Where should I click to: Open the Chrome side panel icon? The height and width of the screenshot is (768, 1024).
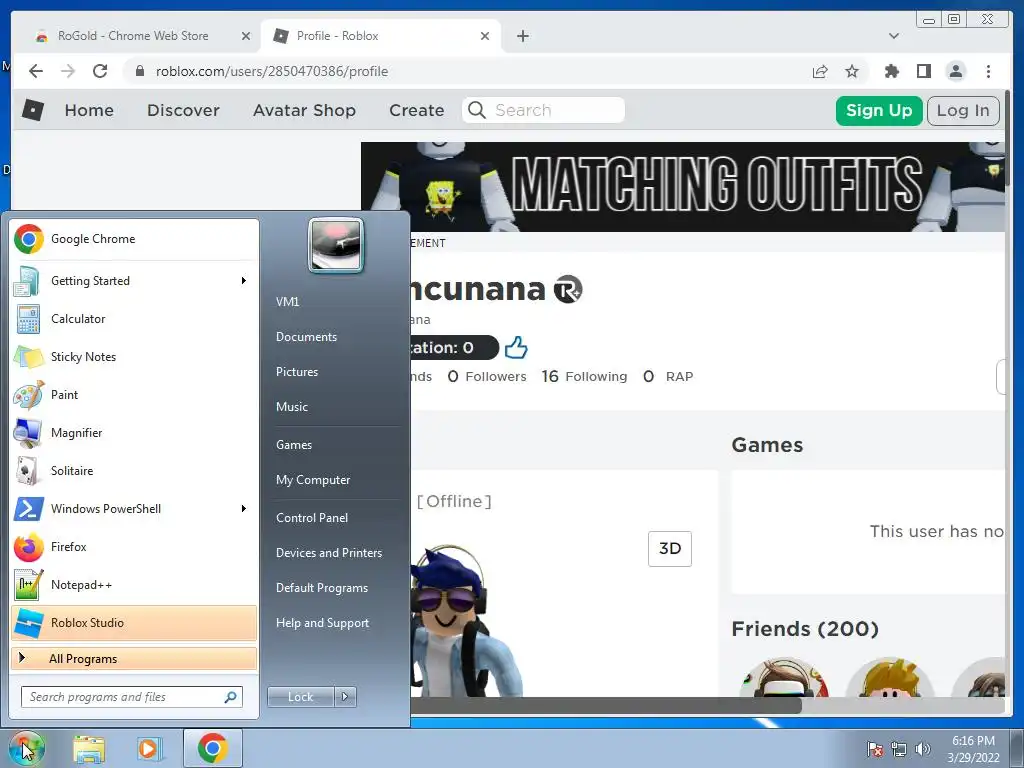tap(923, 71)
